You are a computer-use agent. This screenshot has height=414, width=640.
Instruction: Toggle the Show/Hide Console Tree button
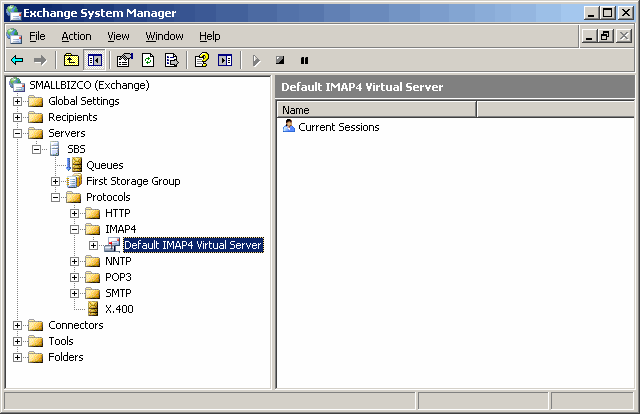click(x=95, y=60)
